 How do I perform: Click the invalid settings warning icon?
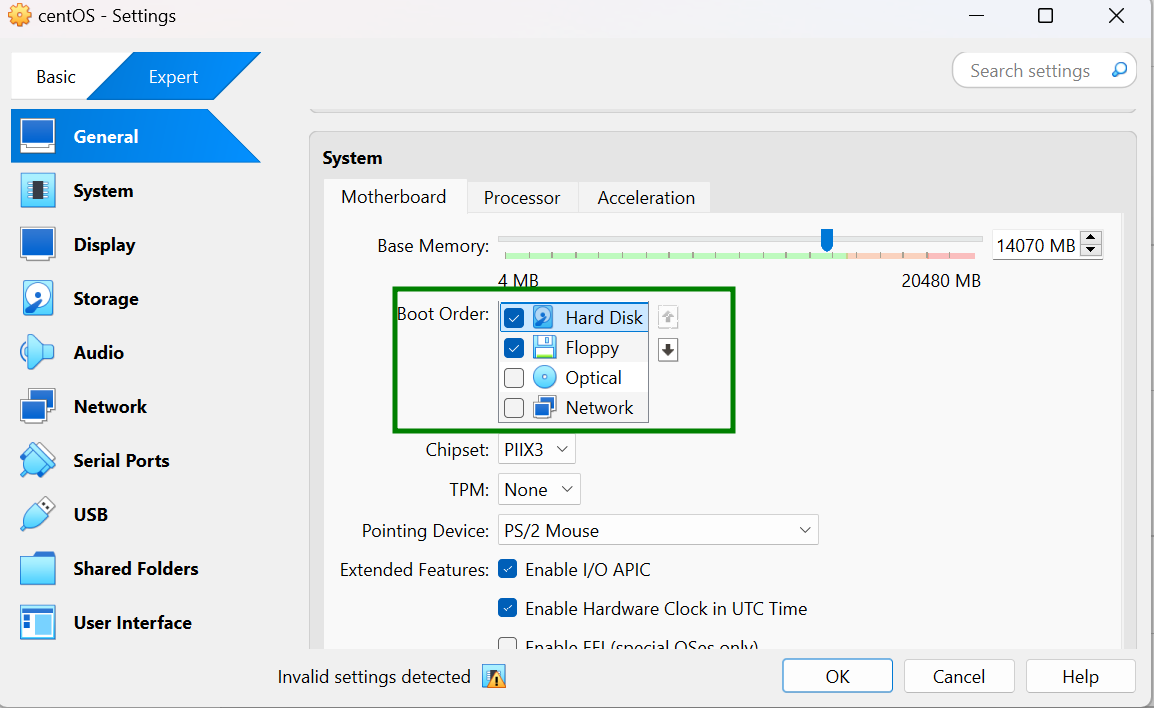click(x=494, y=676)
